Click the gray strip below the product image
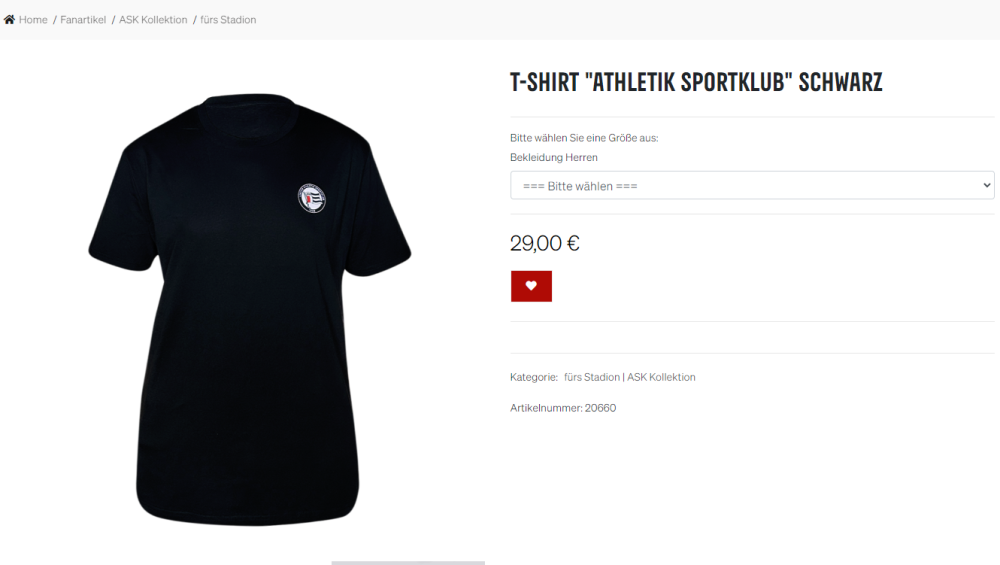 pos(408,562)
